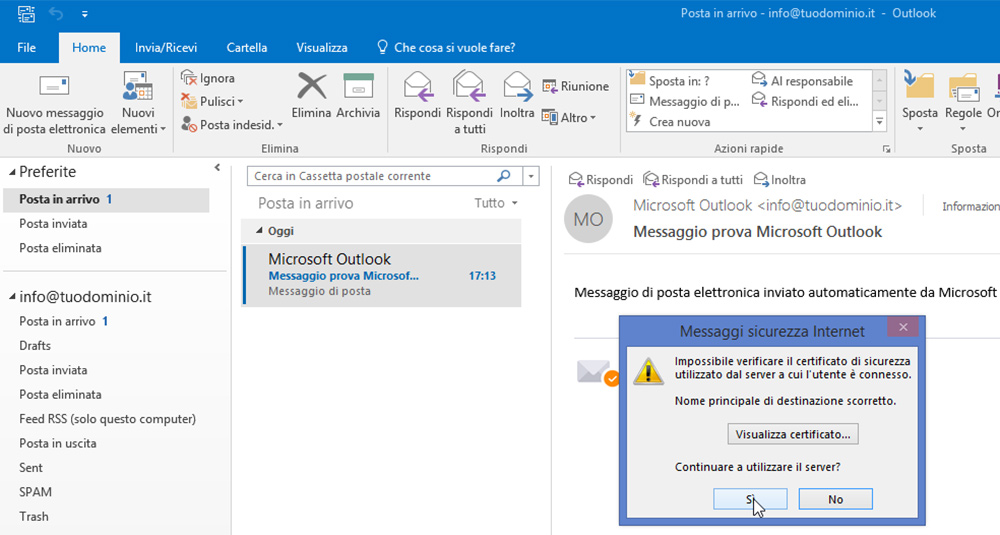This screenshot has width=1000, height=535.
Task: Open the Visualizza tab
Action: pyautogui.click(x=322, y=48)
